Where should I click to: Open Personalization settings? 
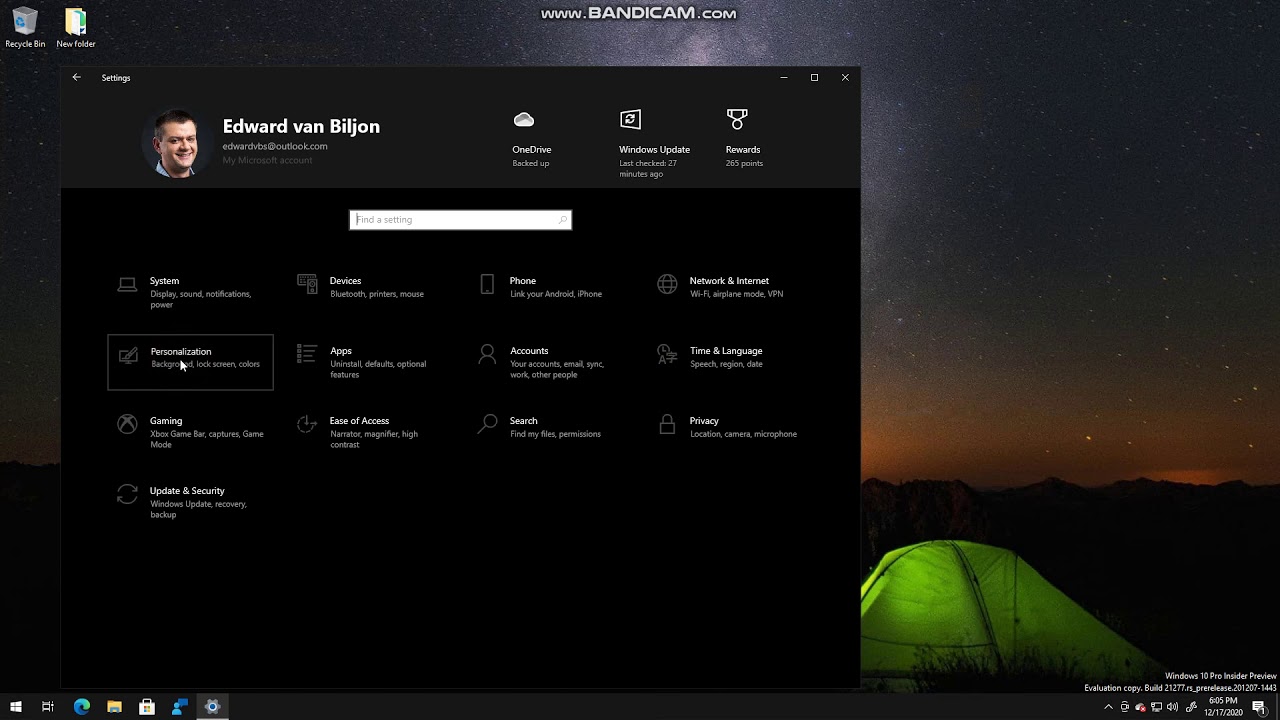pyautogui.click(x=190, y=362)
